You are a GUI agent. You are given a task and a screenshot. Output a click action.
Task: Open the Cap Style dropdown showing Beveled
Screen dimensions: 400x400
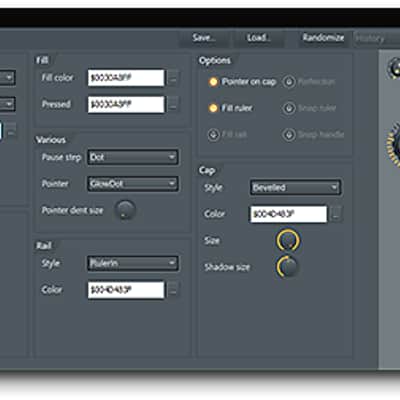pos(295,187)
